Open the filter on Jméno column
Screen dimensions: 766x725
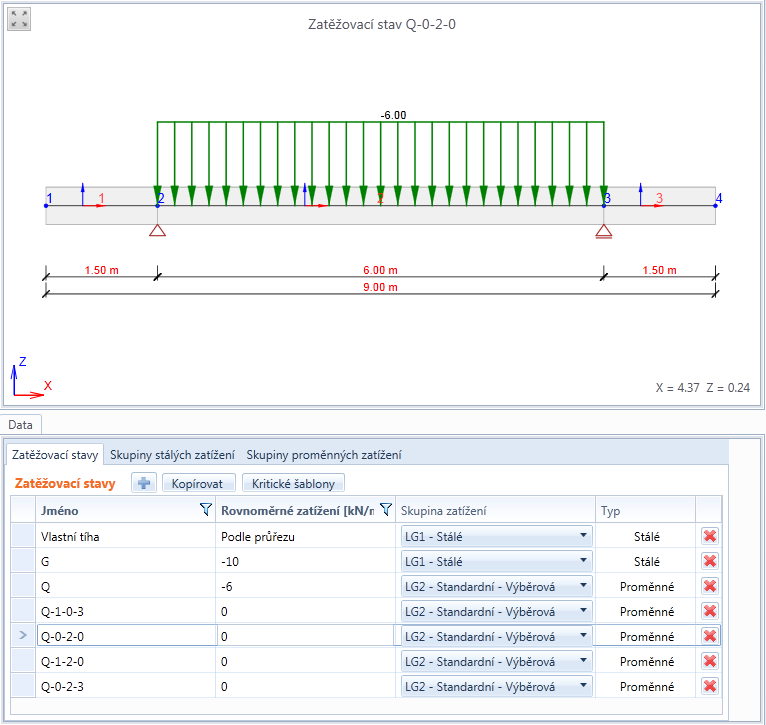click(x=206, y=510)
